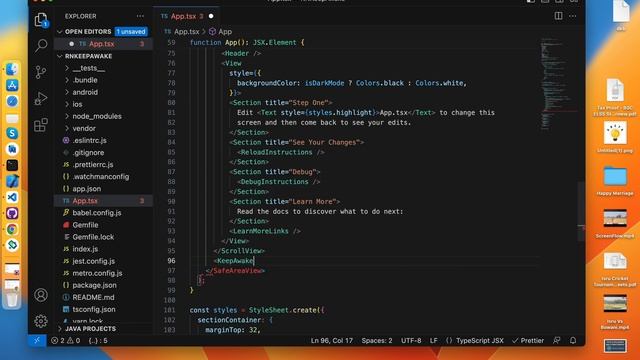Open the Source Control view
The image size is (640, 360).
[x=41, y=72]
